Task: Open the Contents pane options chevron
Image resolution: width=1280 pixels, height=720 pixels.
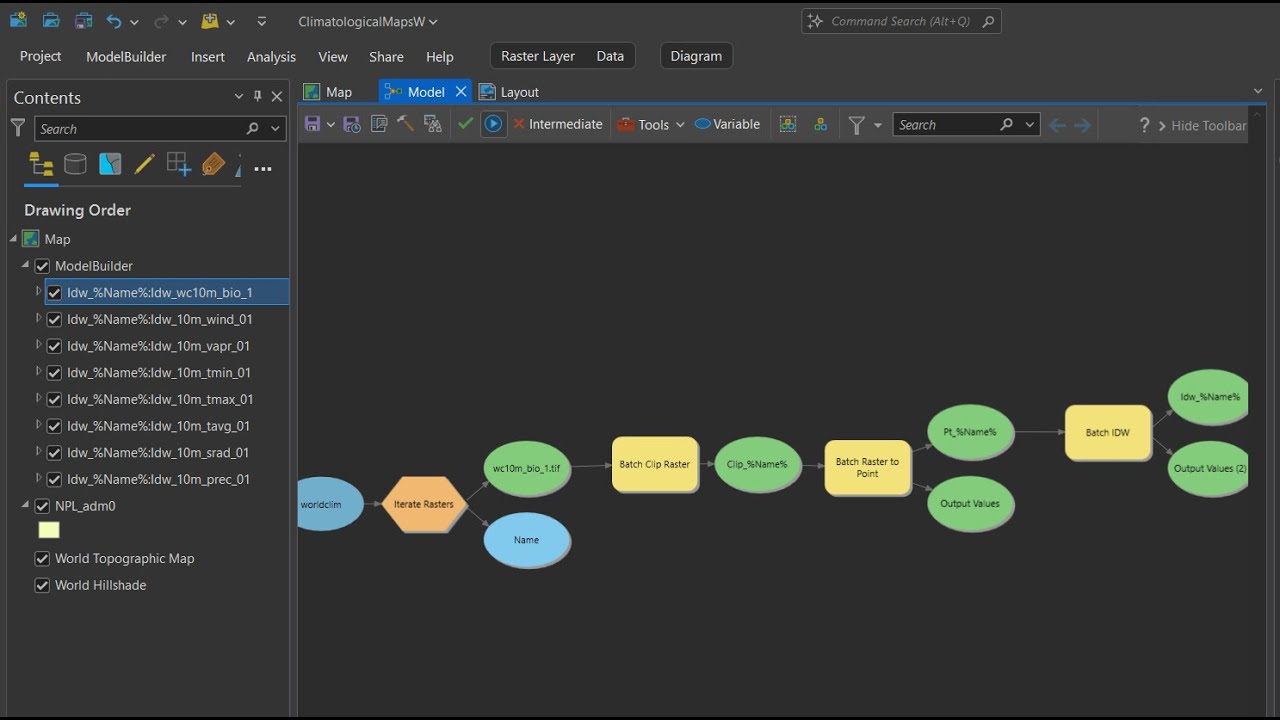Action: point(238,97)
